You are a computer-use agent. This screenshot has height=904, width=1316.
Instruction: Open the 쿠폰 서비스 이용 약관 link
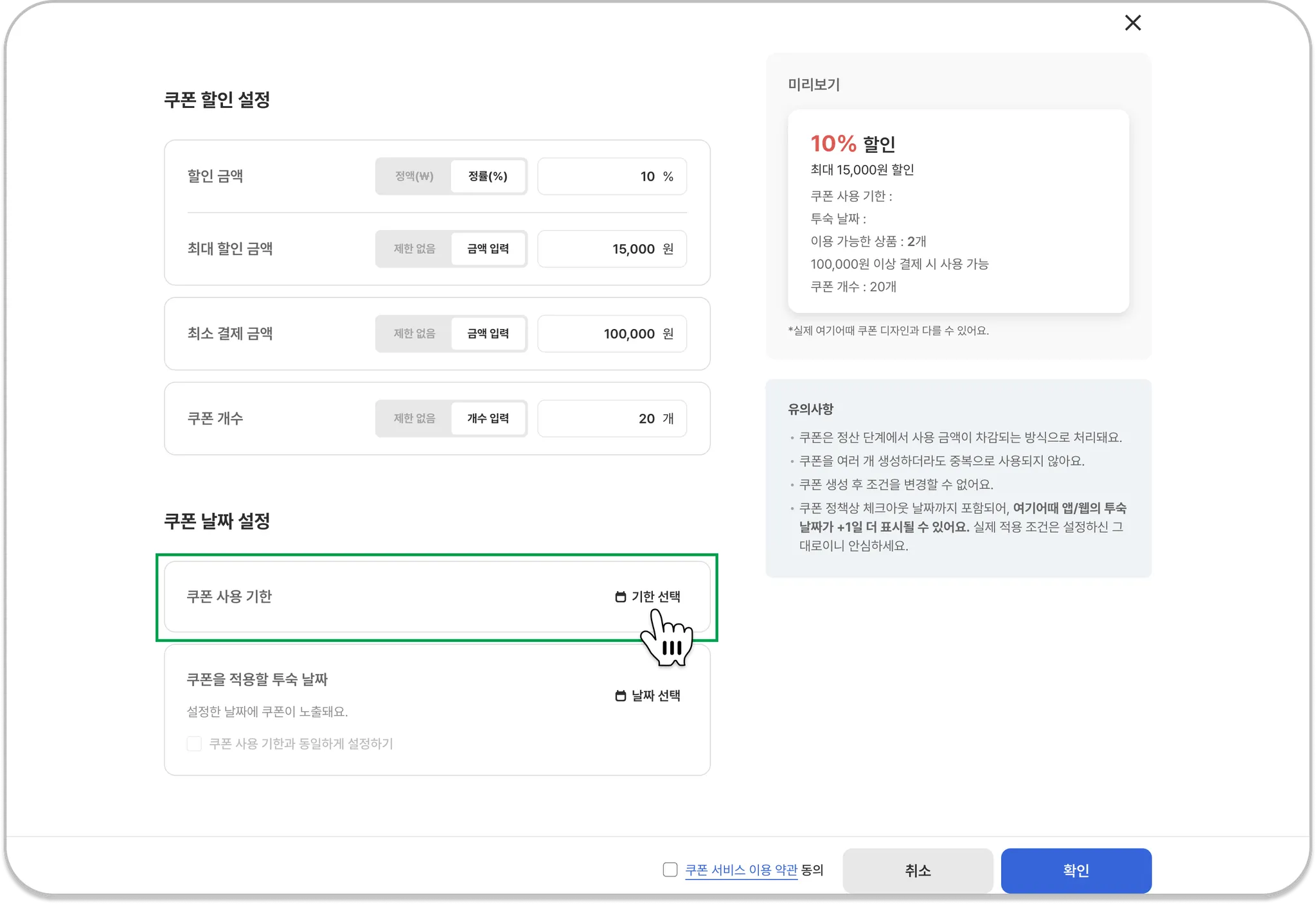[x=741, y=870]
